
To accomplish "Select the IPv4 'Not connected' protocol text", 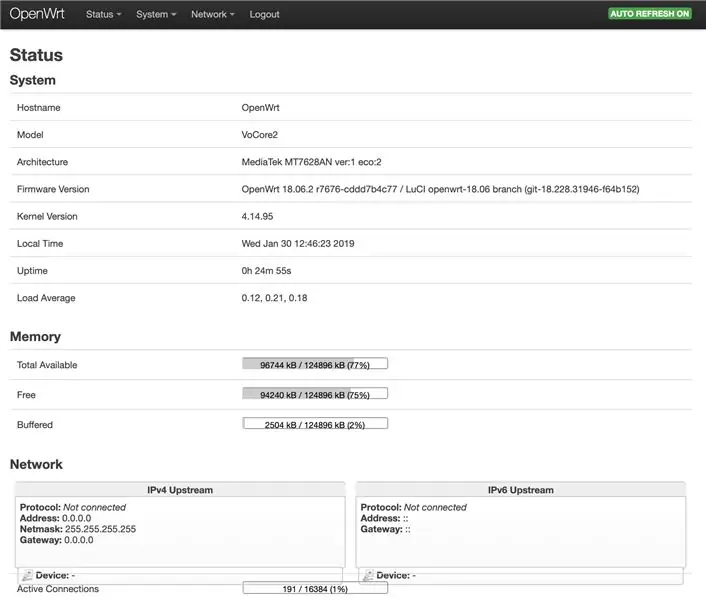I will 95,507.
